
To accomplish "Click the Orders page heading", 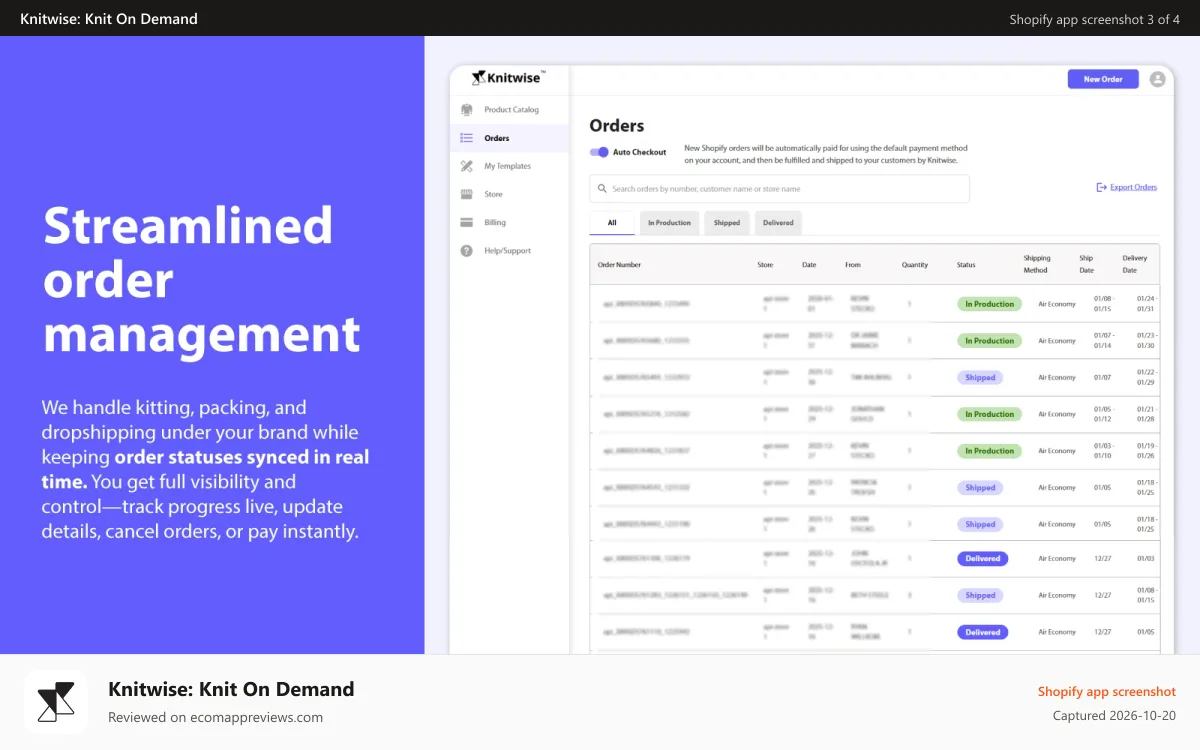I will point(617,126).
